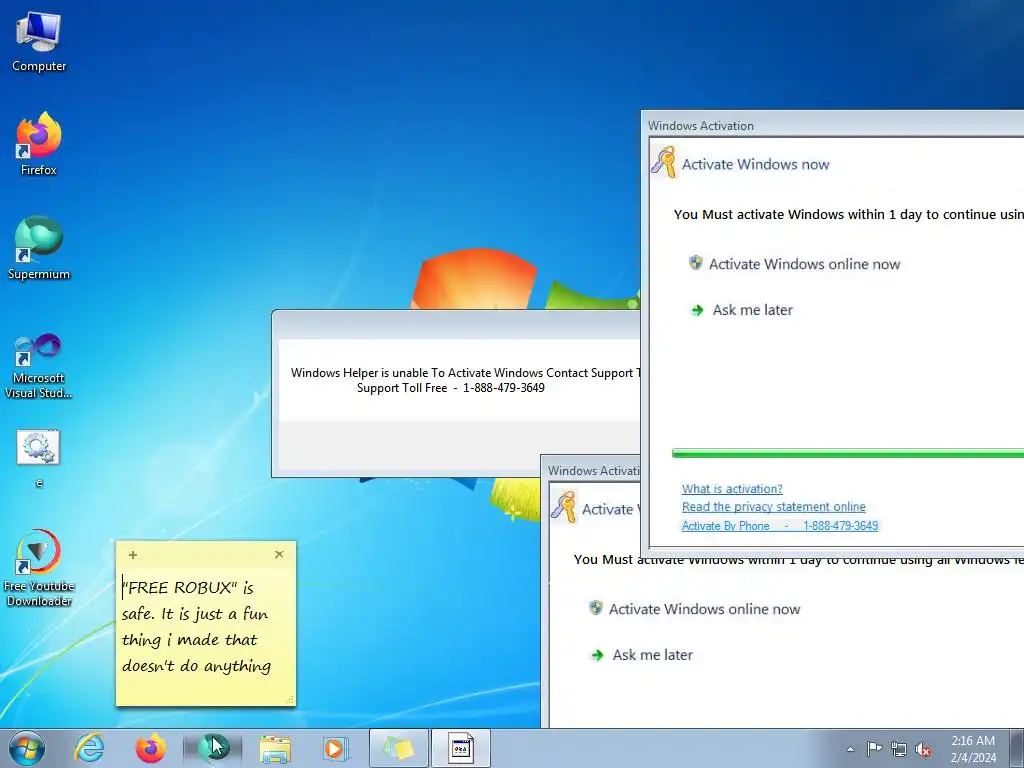Delete the sticky note with X
Screen dimensions: 1024x768
click(x=279, y=554)
